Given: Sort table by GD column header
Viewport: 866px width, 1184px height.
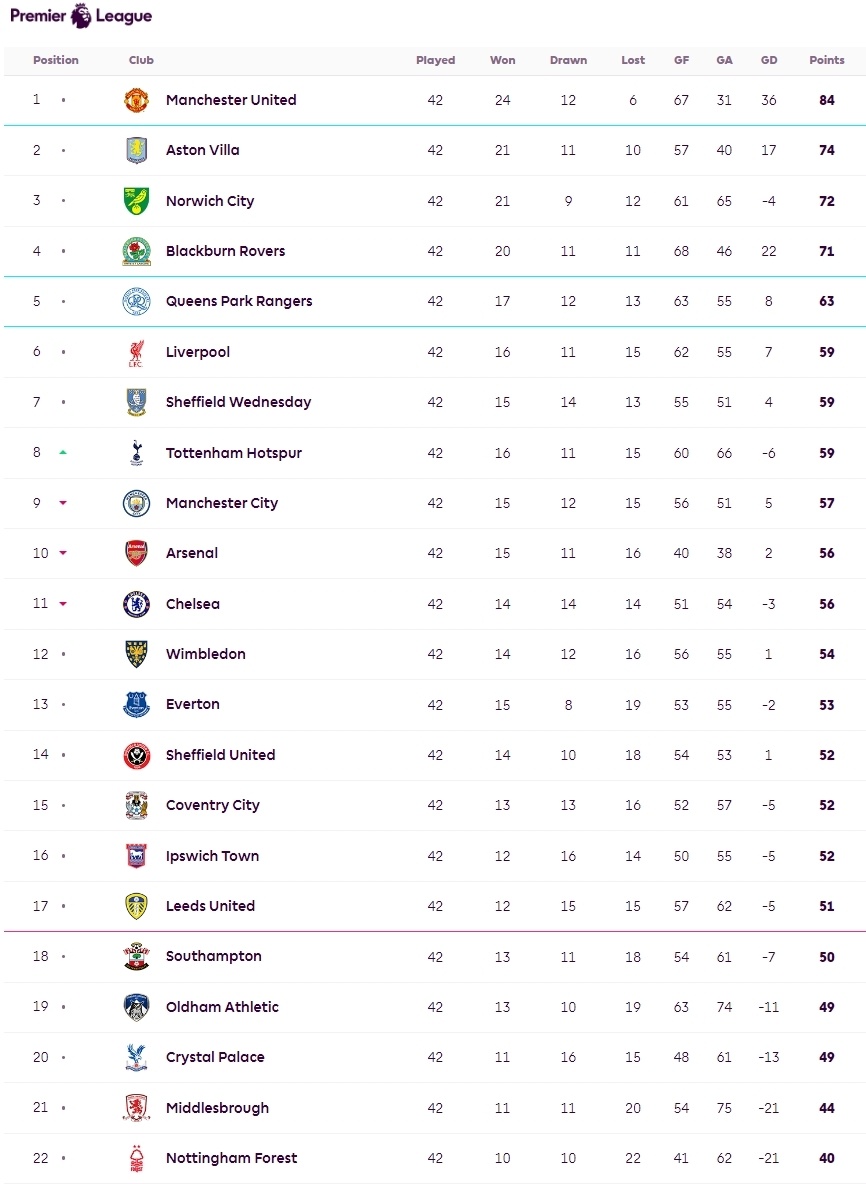Looking at the screenshot, I should (x=769, y=60).
